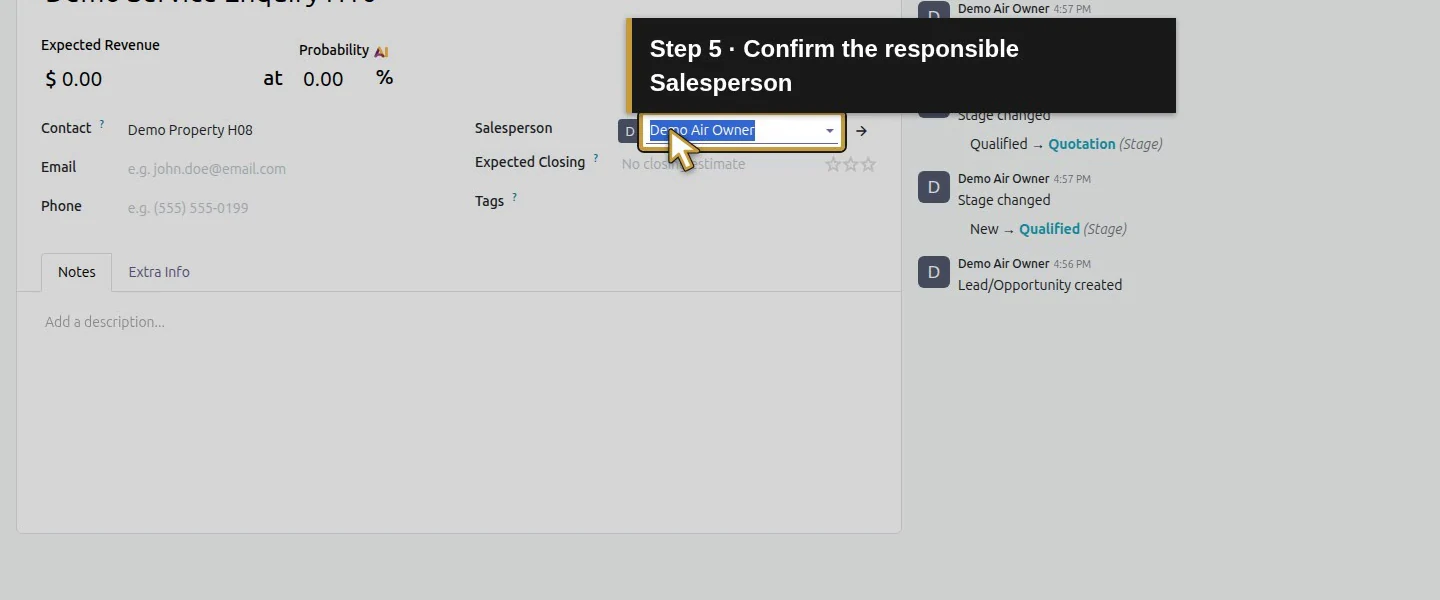Switch to the Notes tab
1440x600 pixels.
(x=77, y=272)
